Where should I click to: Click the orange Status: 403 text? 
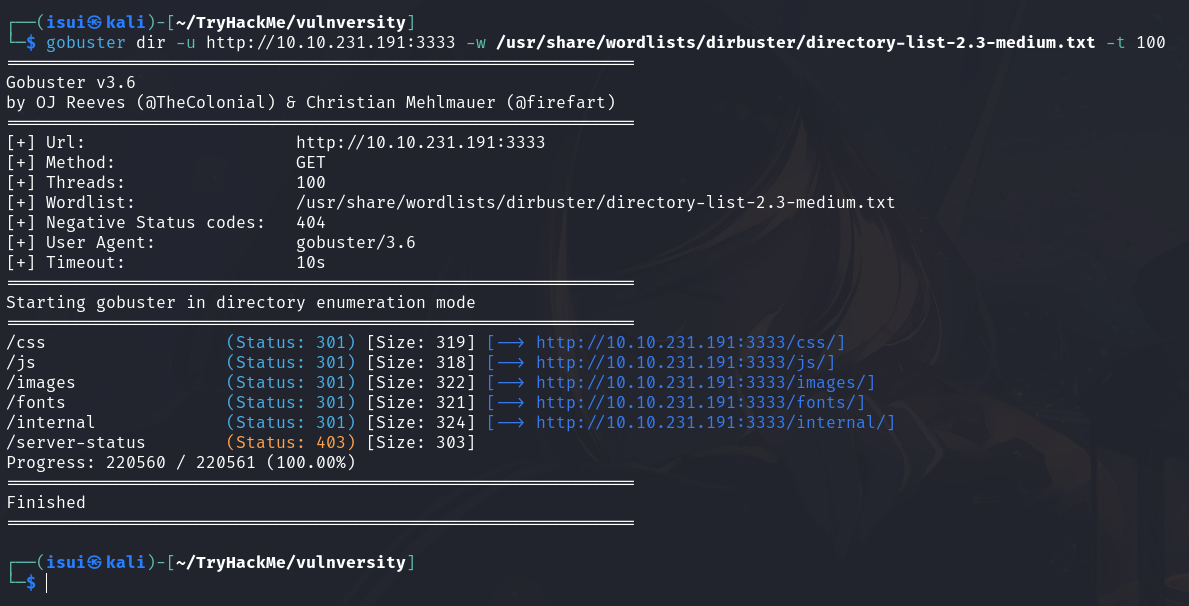pyautogui.click(x=291, y=442)
